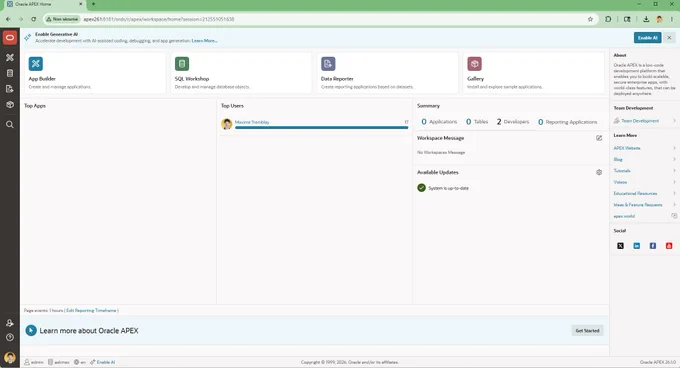Screen dimensions: 680x368
Task: Dismiss the Enable Generative AI banner
Action: pyautogui.click(x=669, y=38)
